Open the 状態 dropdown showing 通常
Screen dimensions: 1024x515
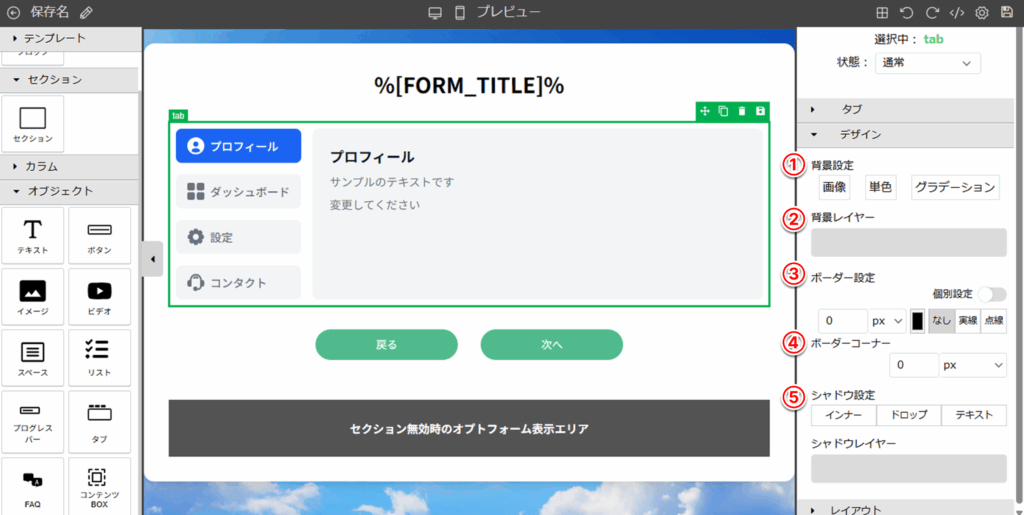927,63
